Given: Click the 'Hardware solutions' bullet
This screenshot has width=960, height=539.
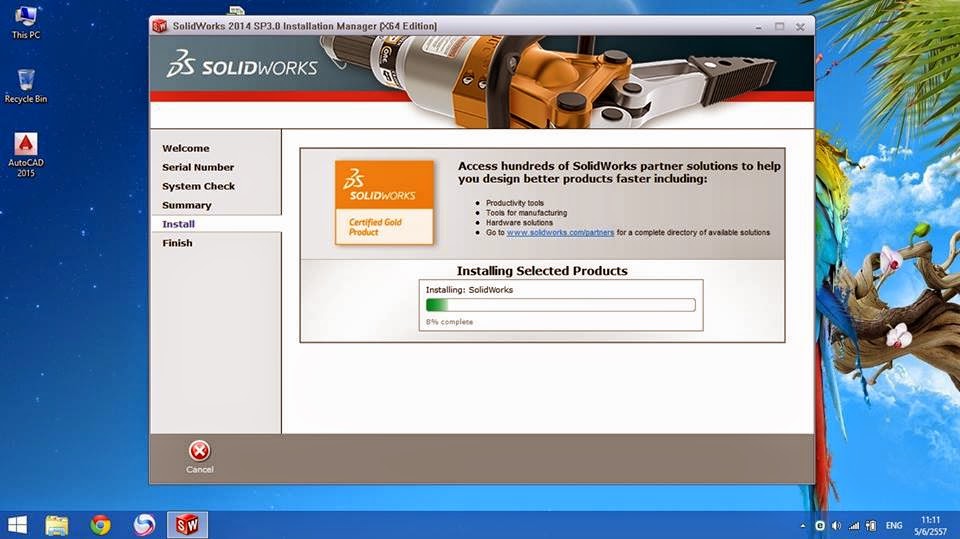Looking at the screenshot, I should [x=519, y=222].
